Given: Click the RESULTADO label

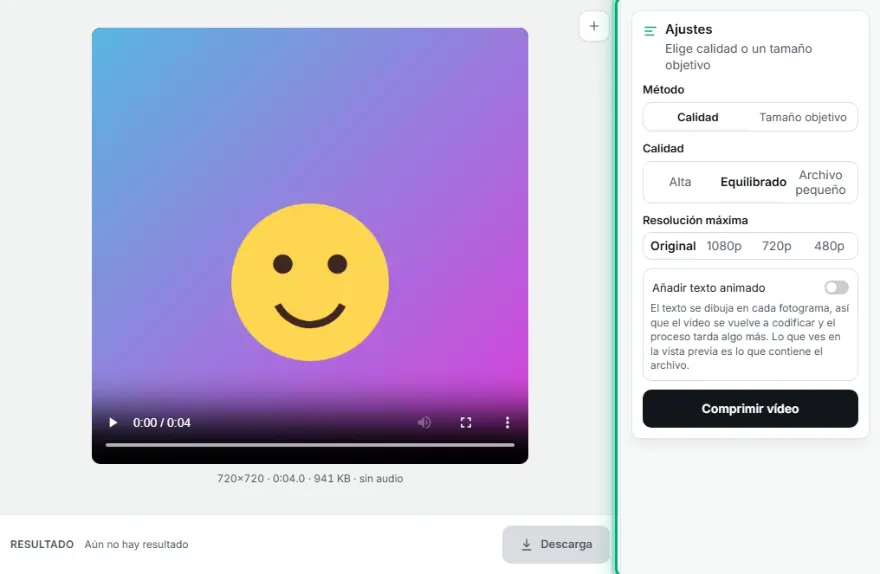Looking at the screenshot, I should (x=42, y=544).
